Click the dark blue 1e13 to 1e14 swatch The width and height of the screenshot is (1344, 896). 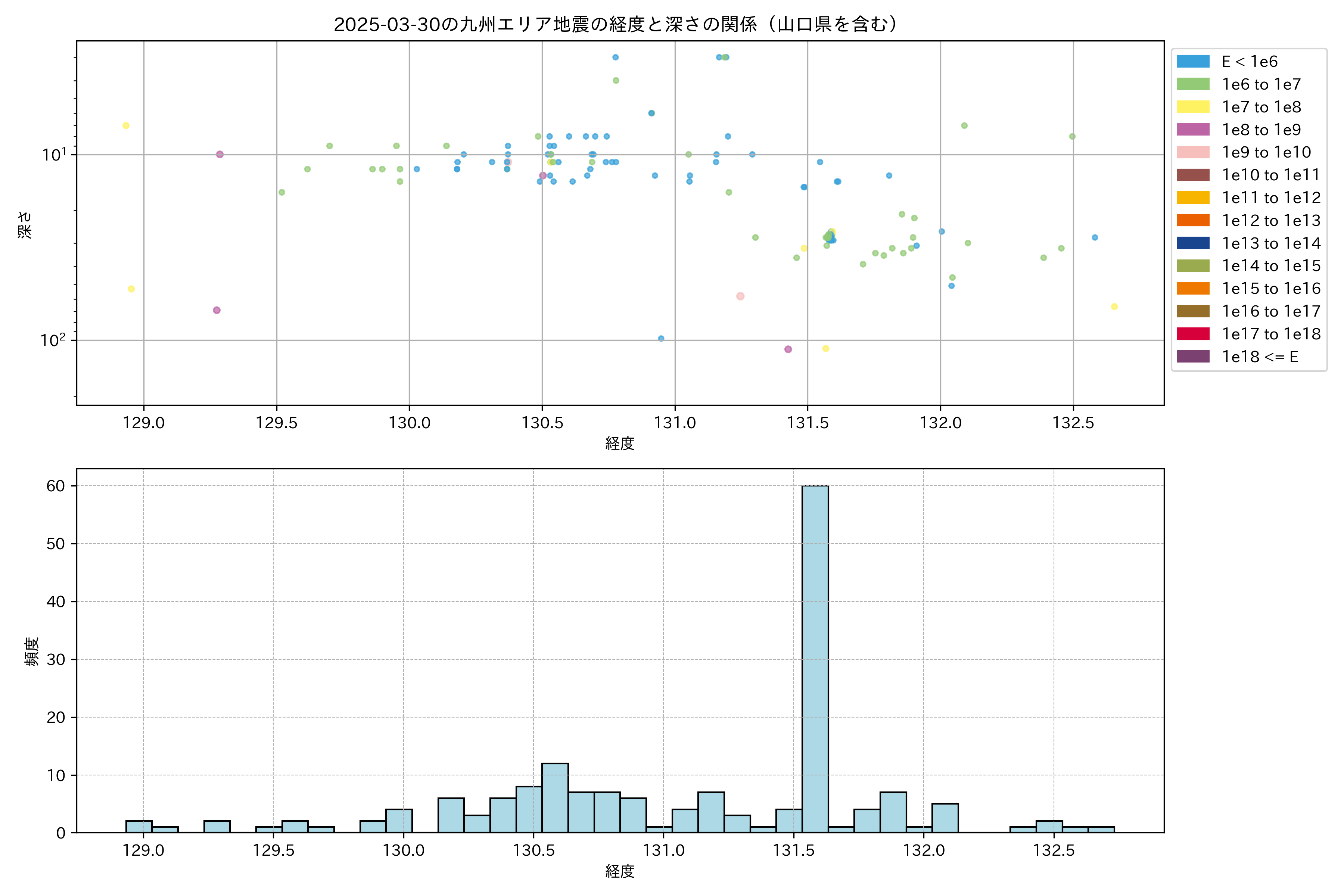[1192, 243]
